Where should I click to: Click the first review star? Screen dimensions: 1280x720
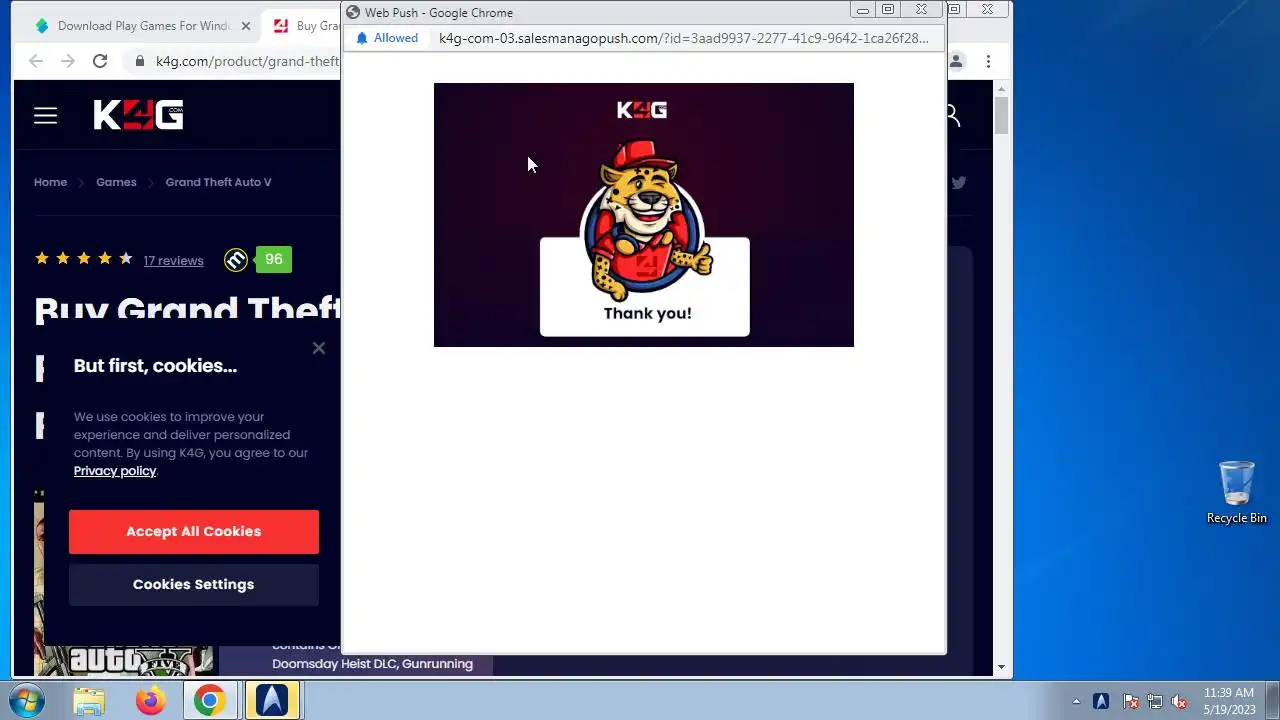coord(42,258)
